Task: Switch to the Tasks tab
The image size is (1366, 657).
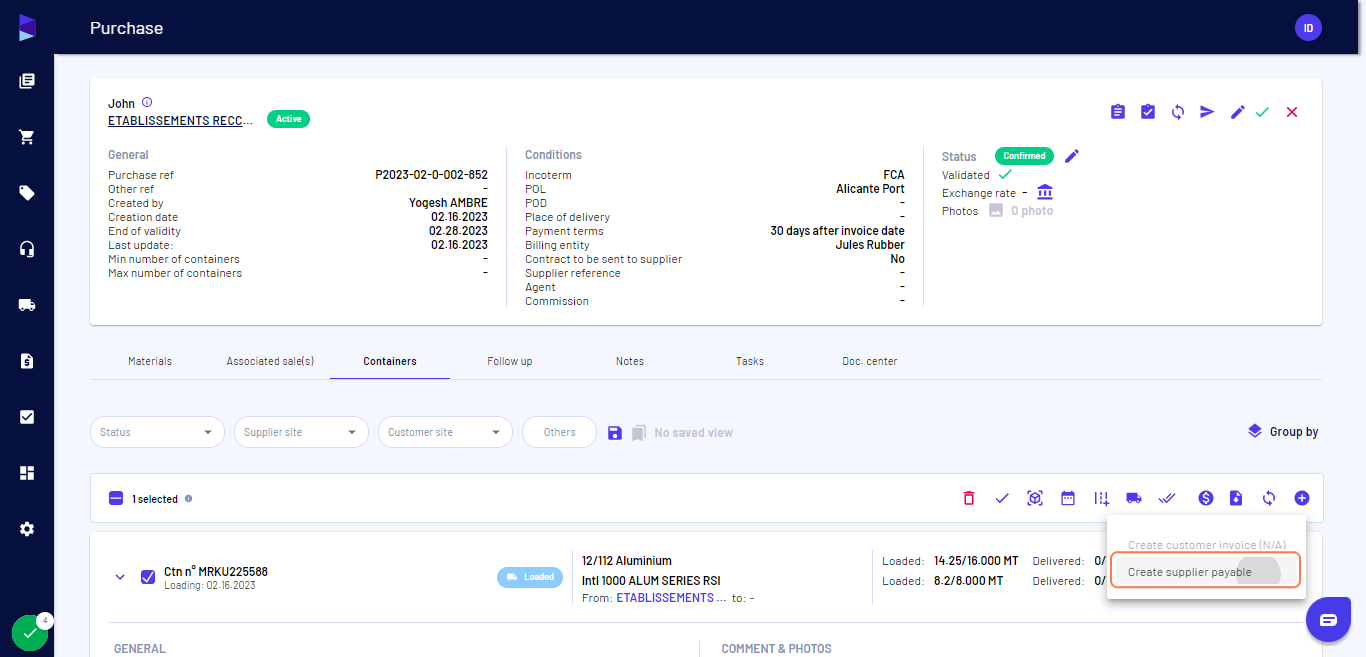Action: tap(750, 361)
